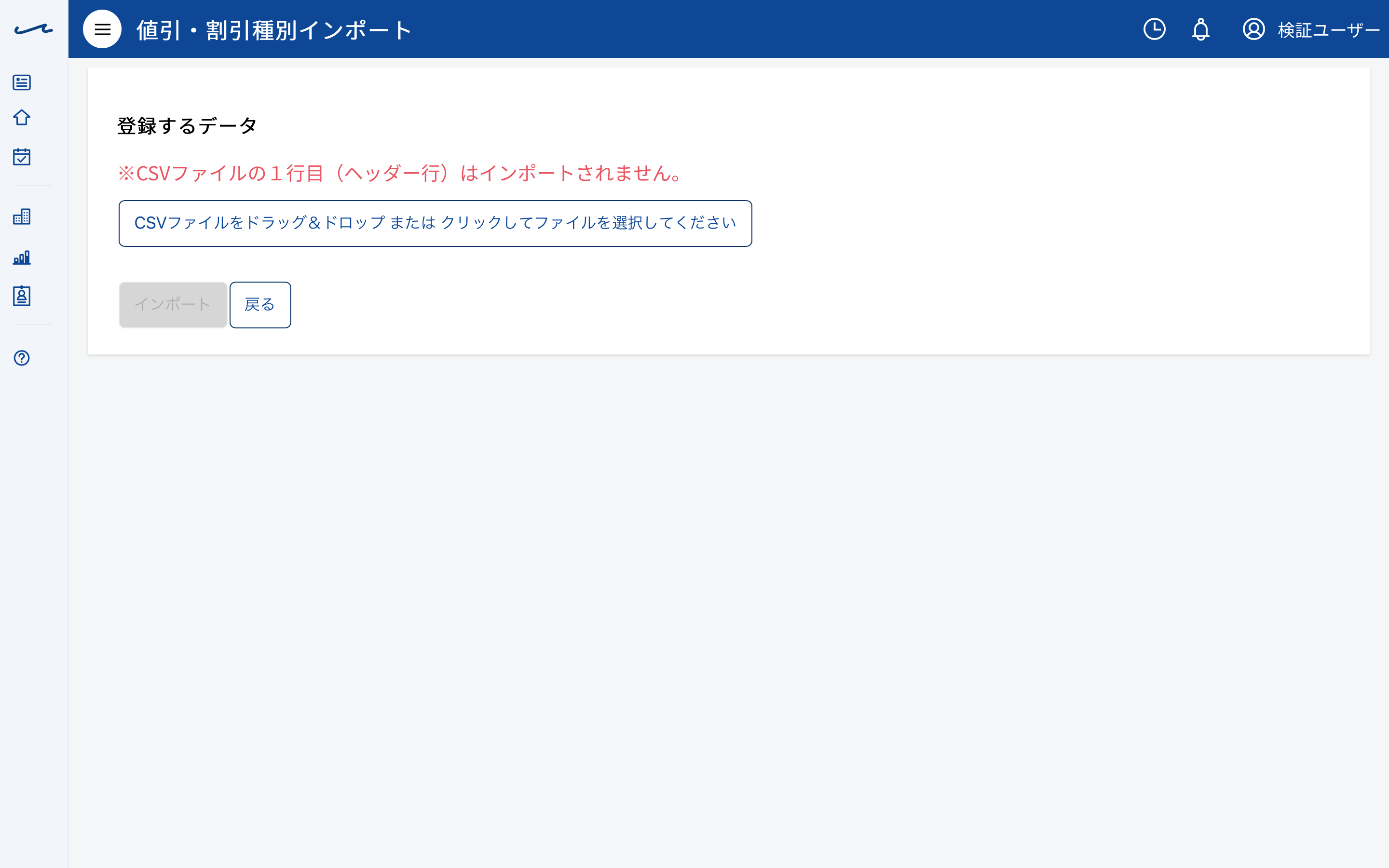Image resolution: width=1389 pixels, height=868 pixels.
Task: Select the buildings sidebar icon
Action: tap(22, 217)
